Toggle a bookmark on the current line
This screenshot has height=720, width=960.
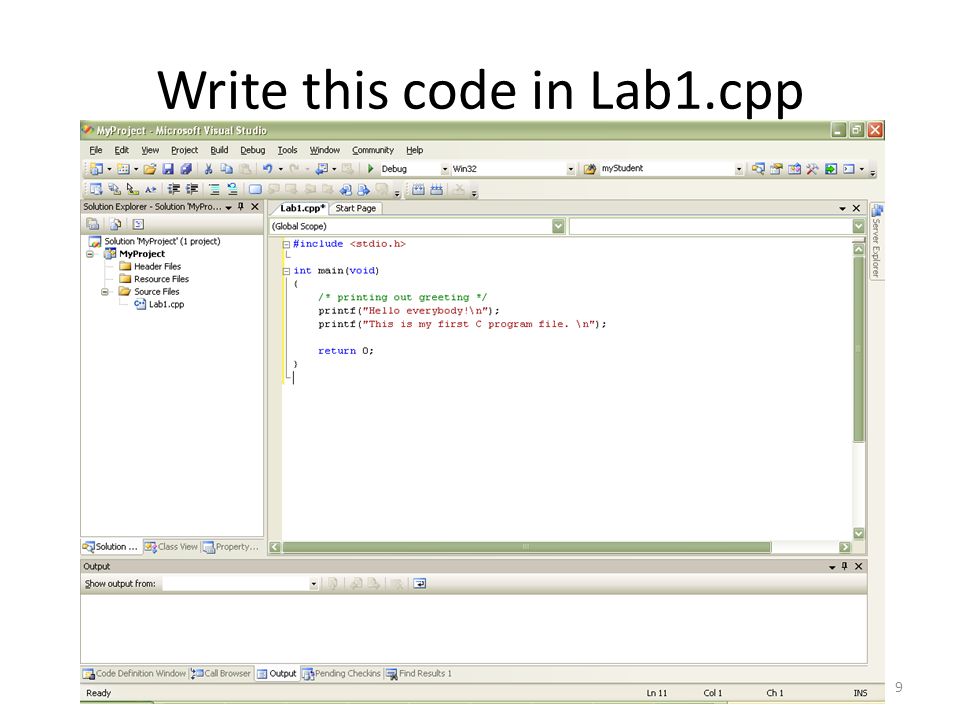[x=255, y=189]
